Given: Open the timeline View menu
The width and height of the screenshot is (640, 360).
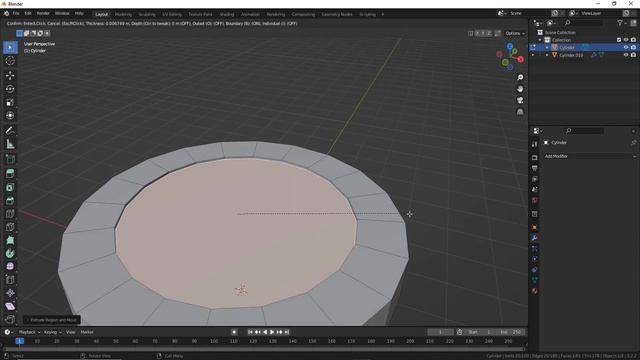Looking at the screenshot, I should pos(71,332).
